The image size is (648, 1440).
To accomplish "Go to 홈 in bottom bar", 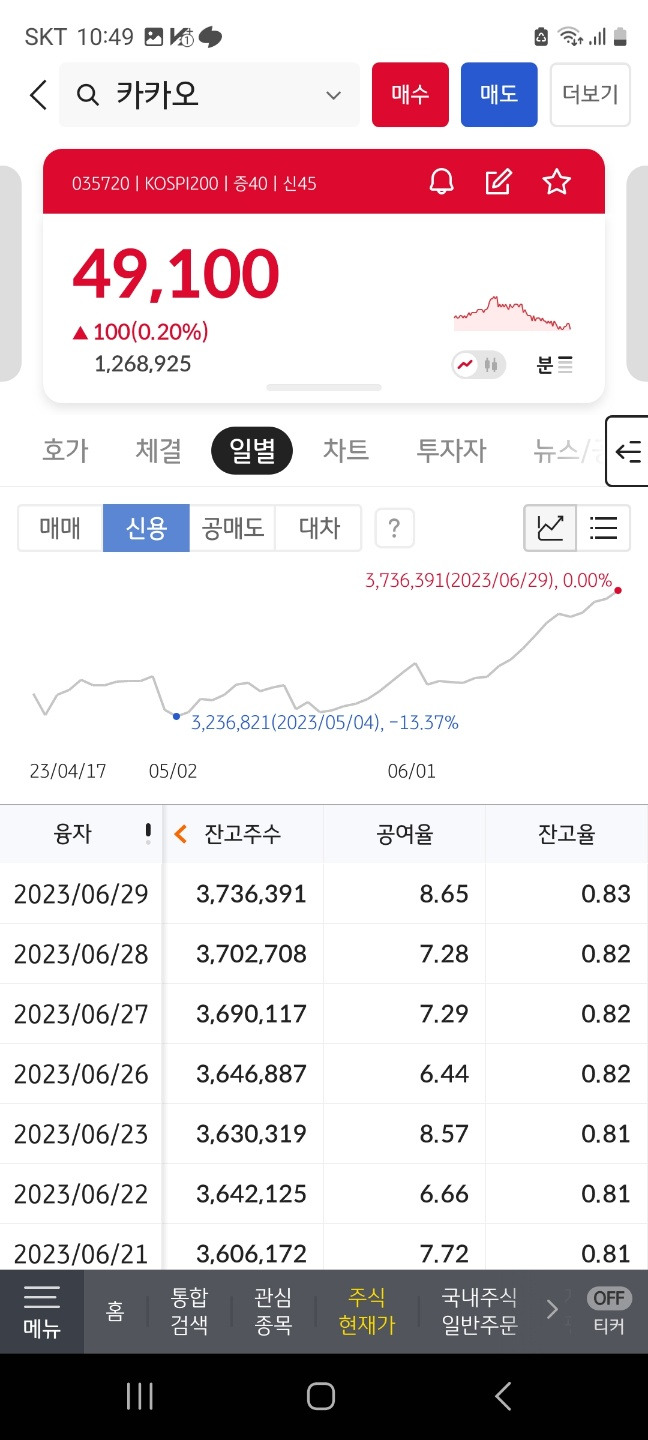I will point(116,1312).
